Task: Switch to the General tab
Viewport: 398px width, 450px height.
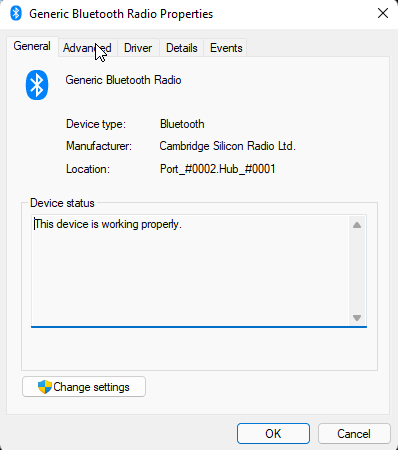Action: pos(32,46)
